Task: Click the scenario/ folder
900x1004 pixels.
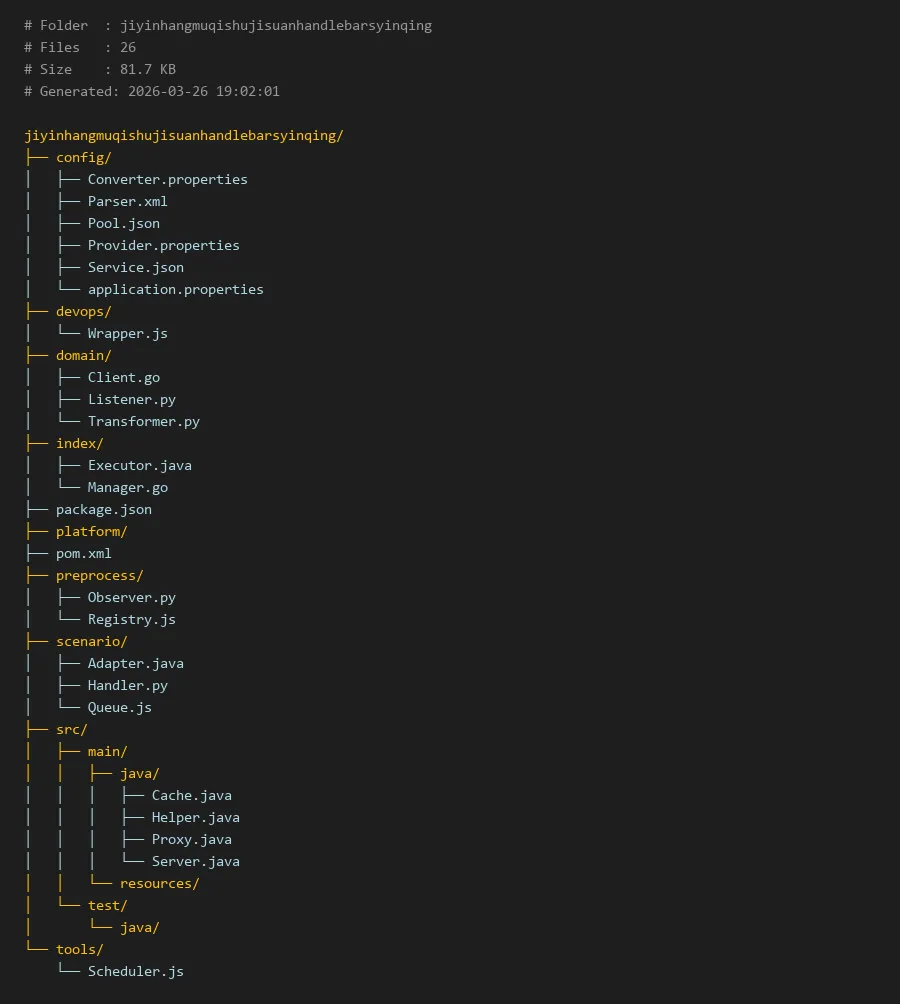Action: coord(91,642)
